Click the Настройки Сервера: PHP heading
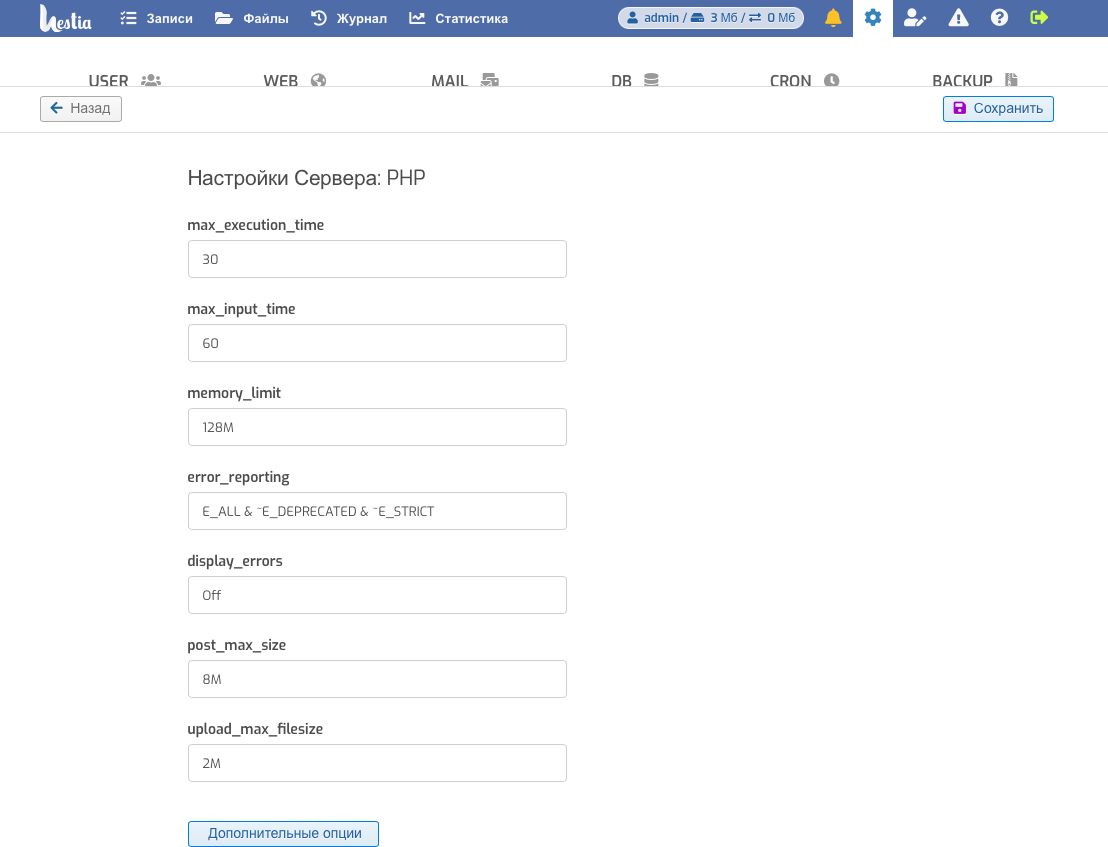 pyautogui.click(x=306, y=178)
